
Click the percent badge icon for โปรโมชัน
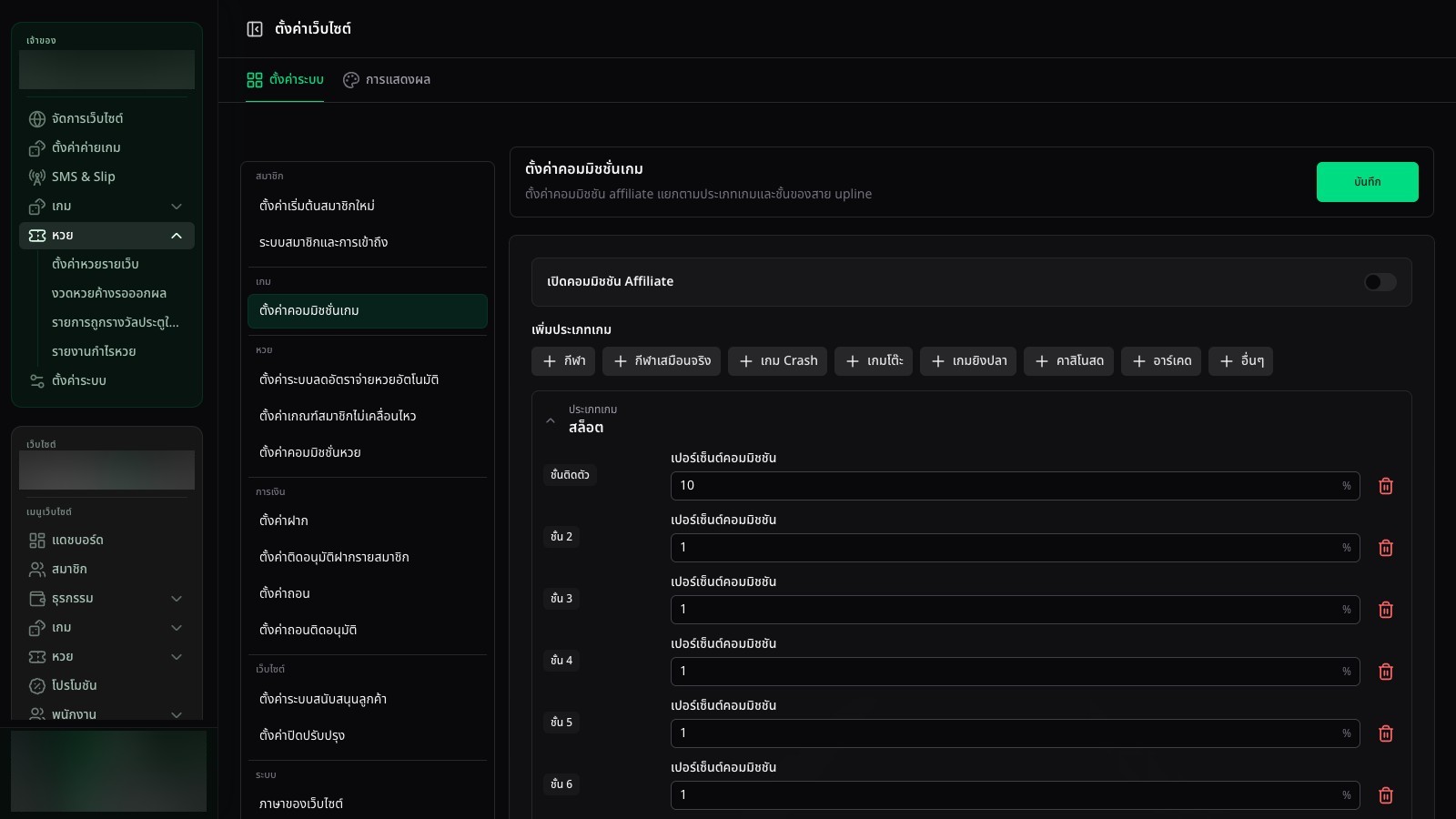click(x=37, y=686)
